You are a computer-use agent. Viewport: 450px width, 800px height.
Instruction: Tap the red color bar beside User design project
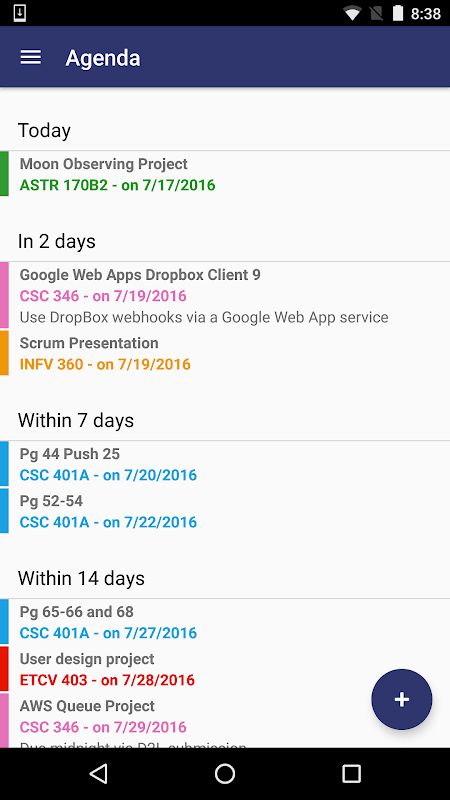(x=4, y=669)
